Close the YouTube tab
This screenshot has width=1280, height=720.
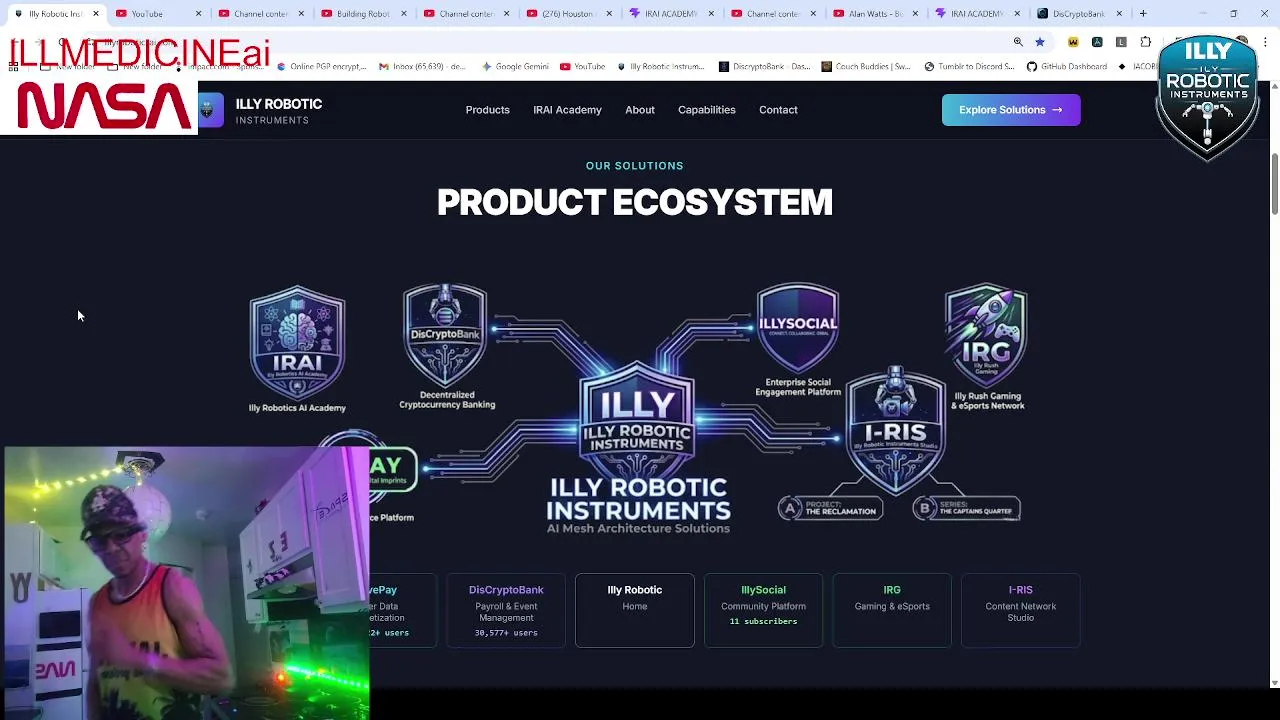(x=198, y=14)
